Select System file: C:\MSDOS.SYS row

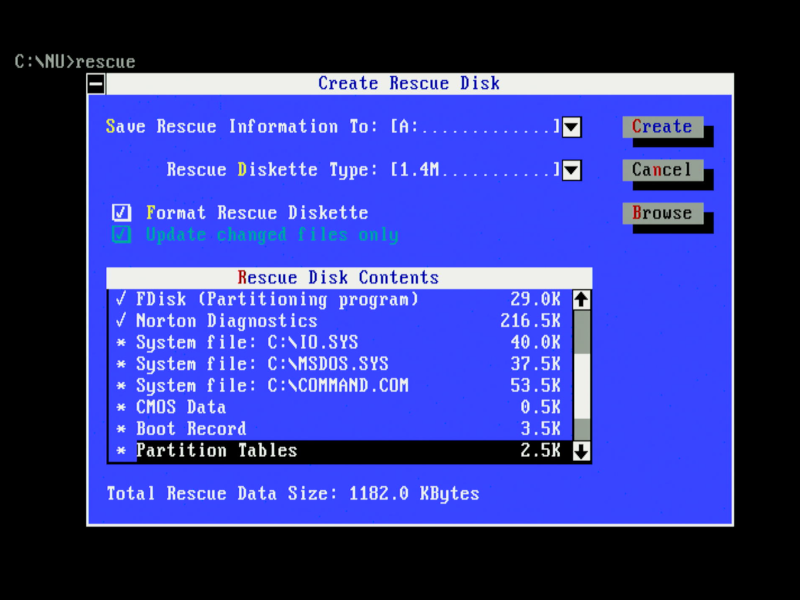(x=339, y=364)
